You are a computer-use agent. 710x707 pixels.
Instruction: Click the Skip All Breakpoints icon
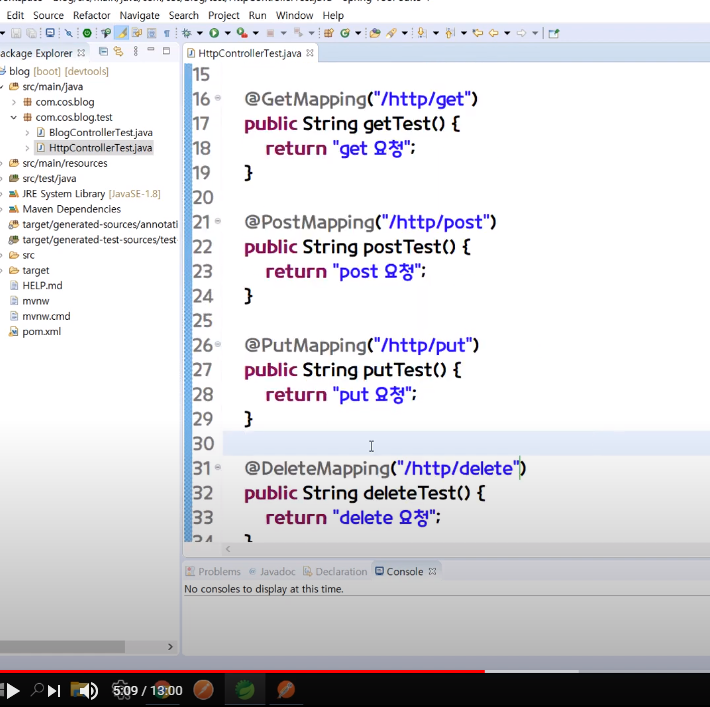[68, 33]
